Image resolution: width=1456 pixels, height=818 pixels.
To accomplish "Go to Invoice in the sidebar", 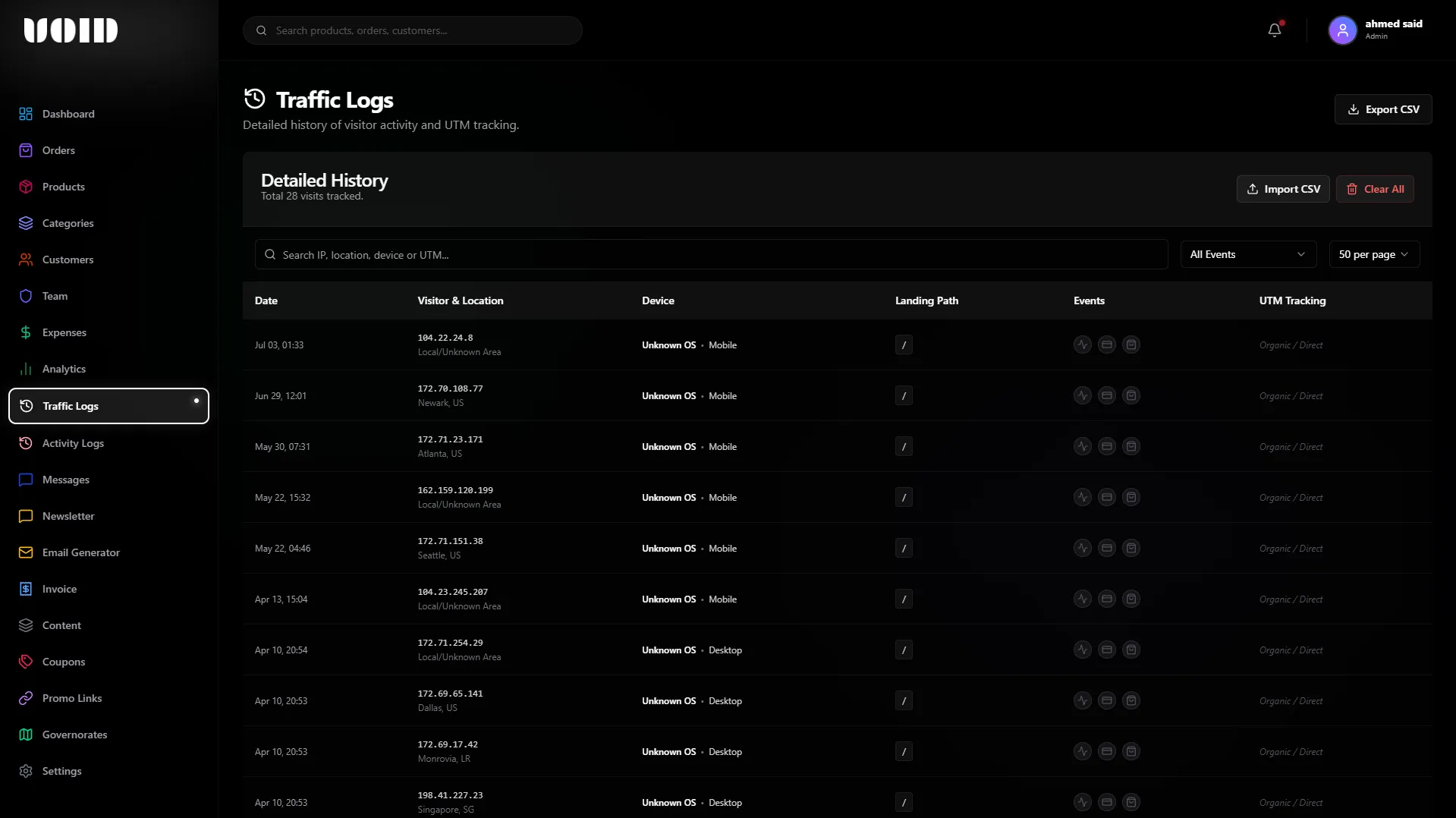I will coord(108,589).
